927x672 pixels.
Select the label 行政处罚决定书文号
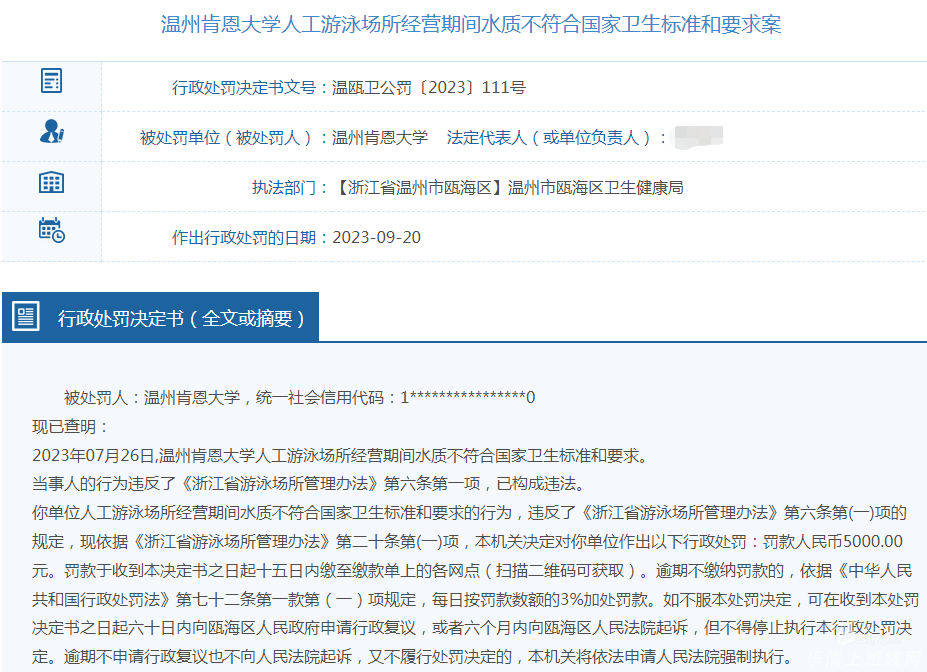point(244,88)
